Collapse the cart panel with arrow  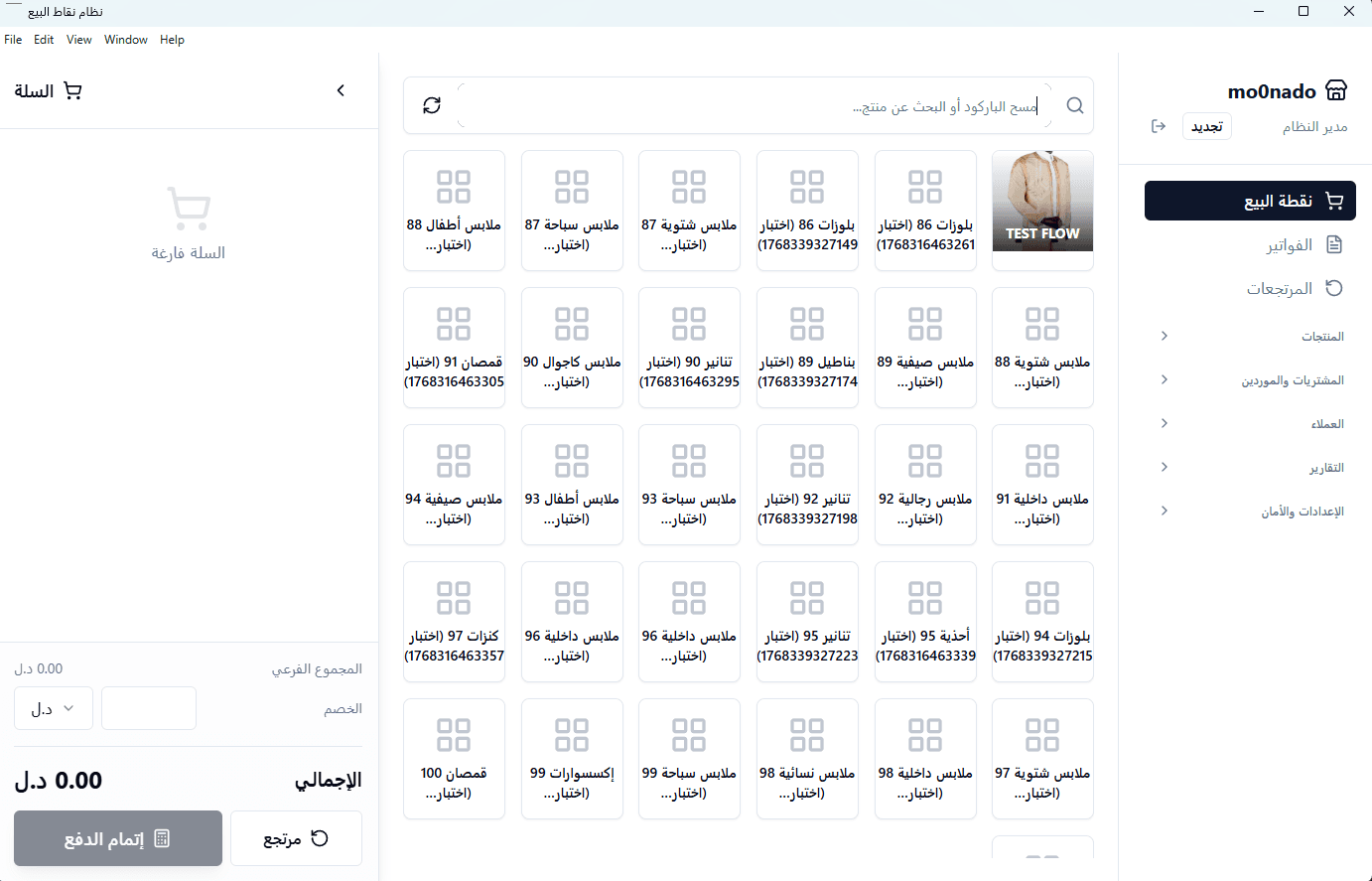(341, 90)
